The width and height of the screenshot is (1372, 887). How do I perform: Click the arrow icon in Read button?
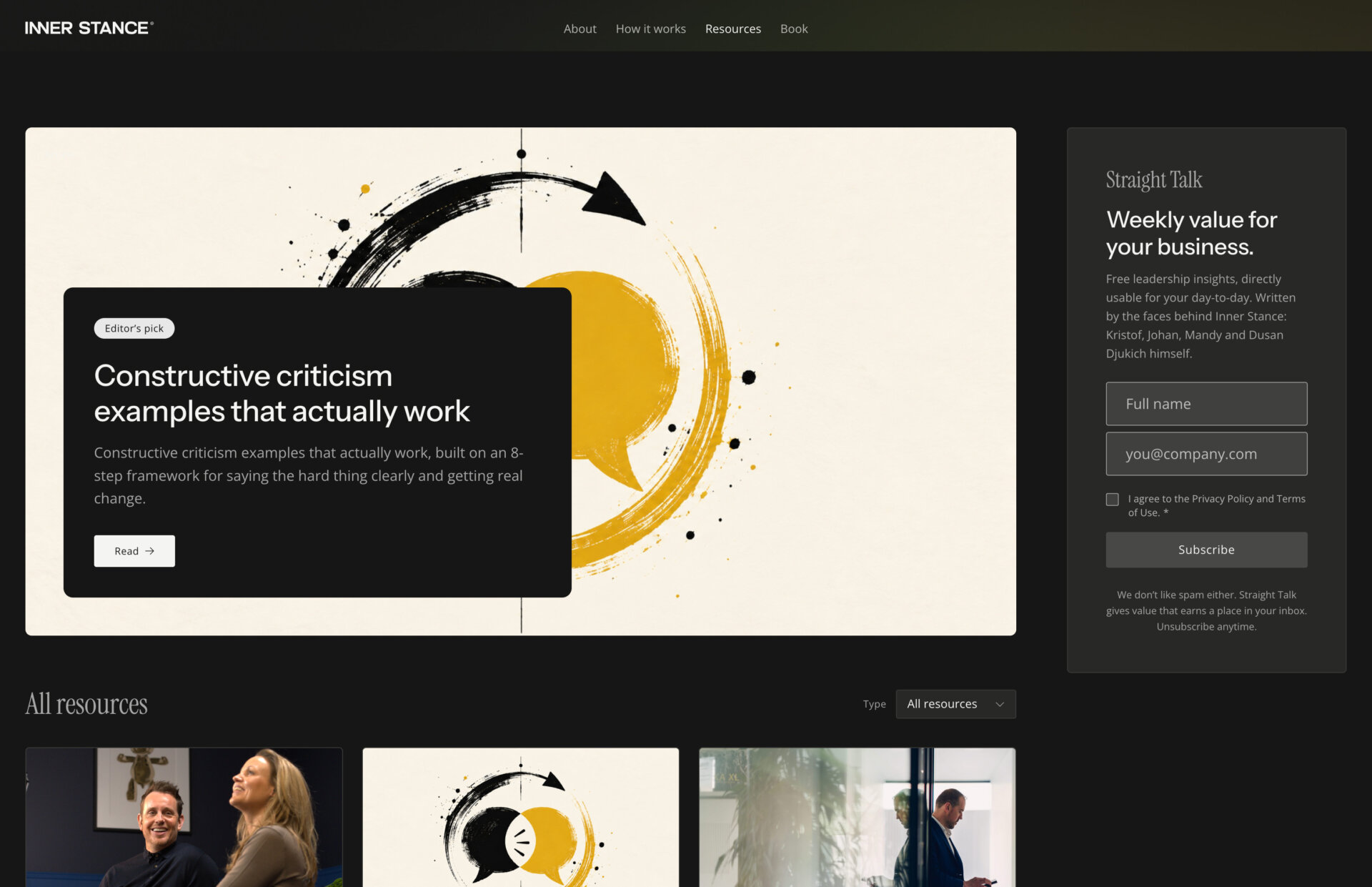point(149,551)
